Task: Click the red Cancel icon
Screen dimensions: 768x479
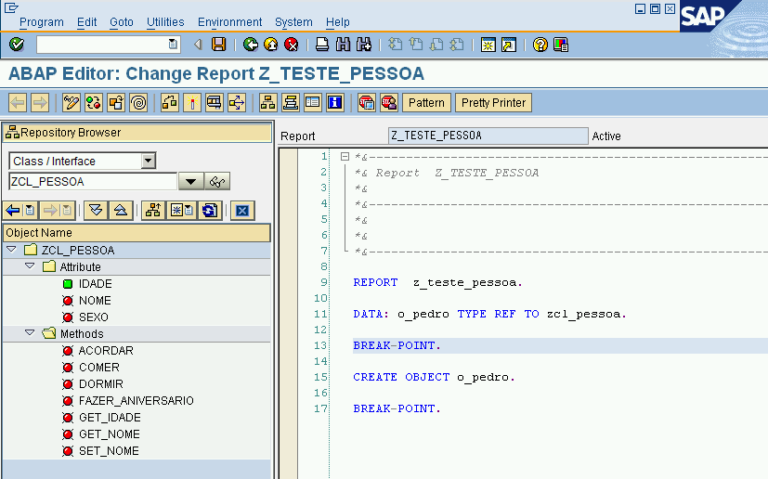Action: coord(291,45)
